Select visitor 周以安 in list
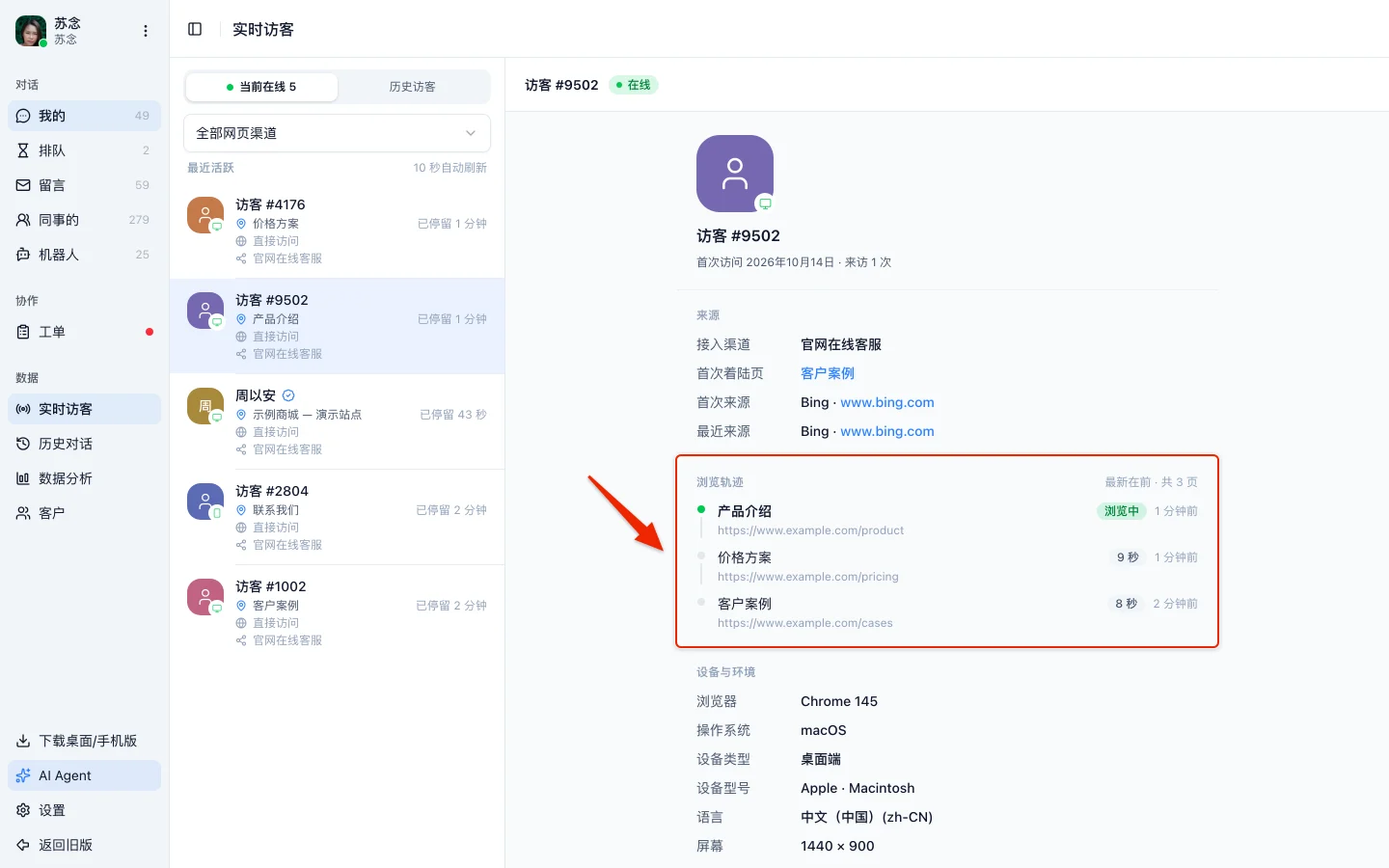Image resolution: width=1389 pixels, height=868 pixels. point(337,422)
